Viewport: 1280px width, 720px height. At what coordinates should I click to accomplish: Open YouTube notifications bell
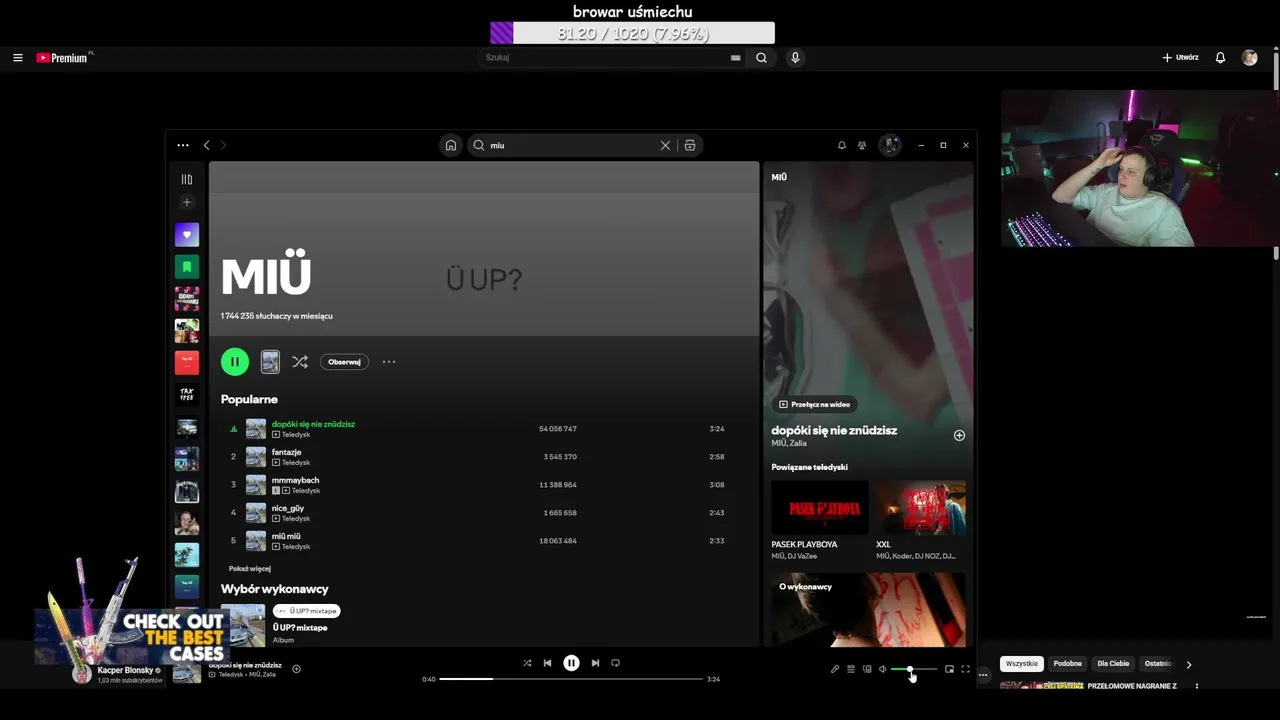tap(1220, 58)
